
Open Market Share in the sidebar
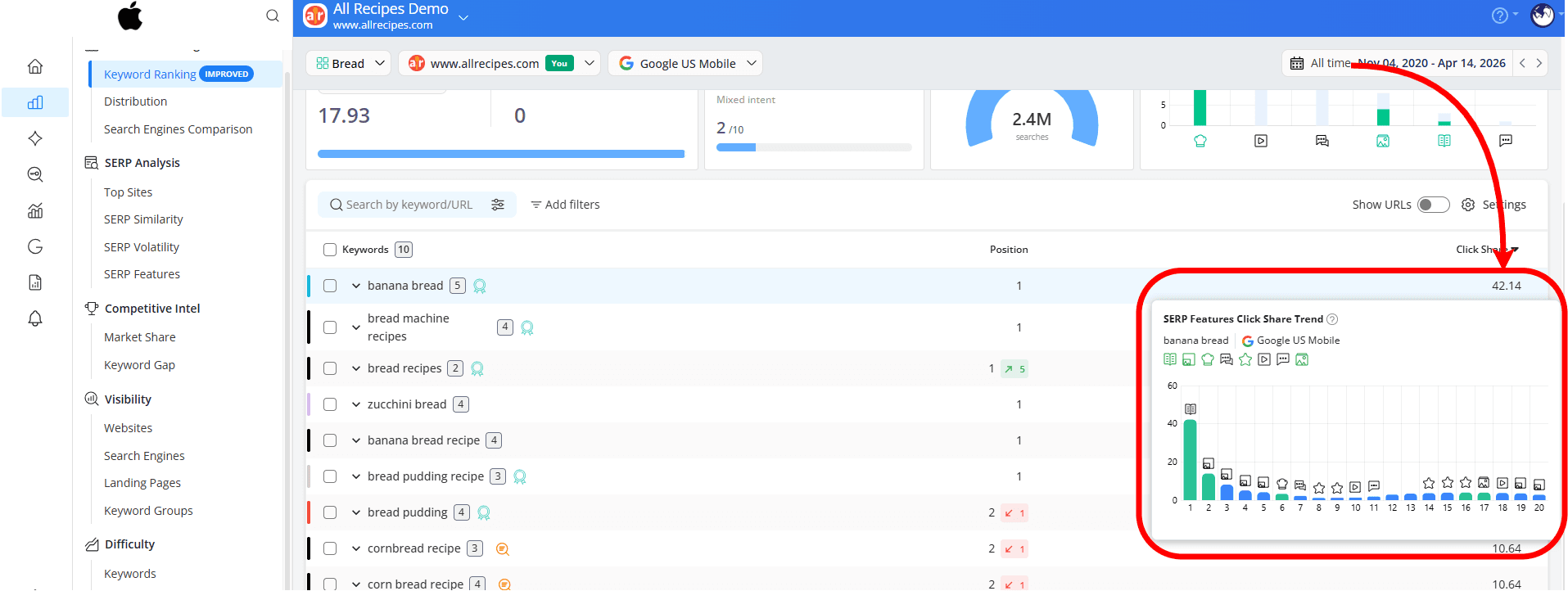point(140,337)
